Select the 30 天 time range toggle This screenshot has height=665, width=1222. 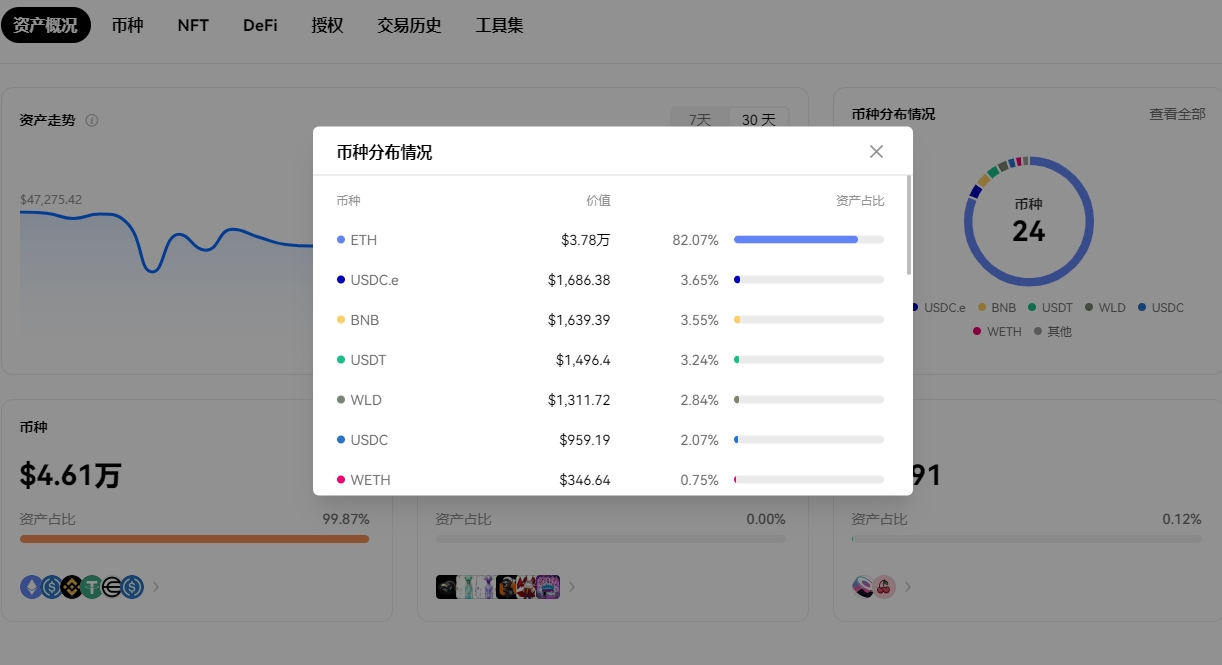point(758,120)
